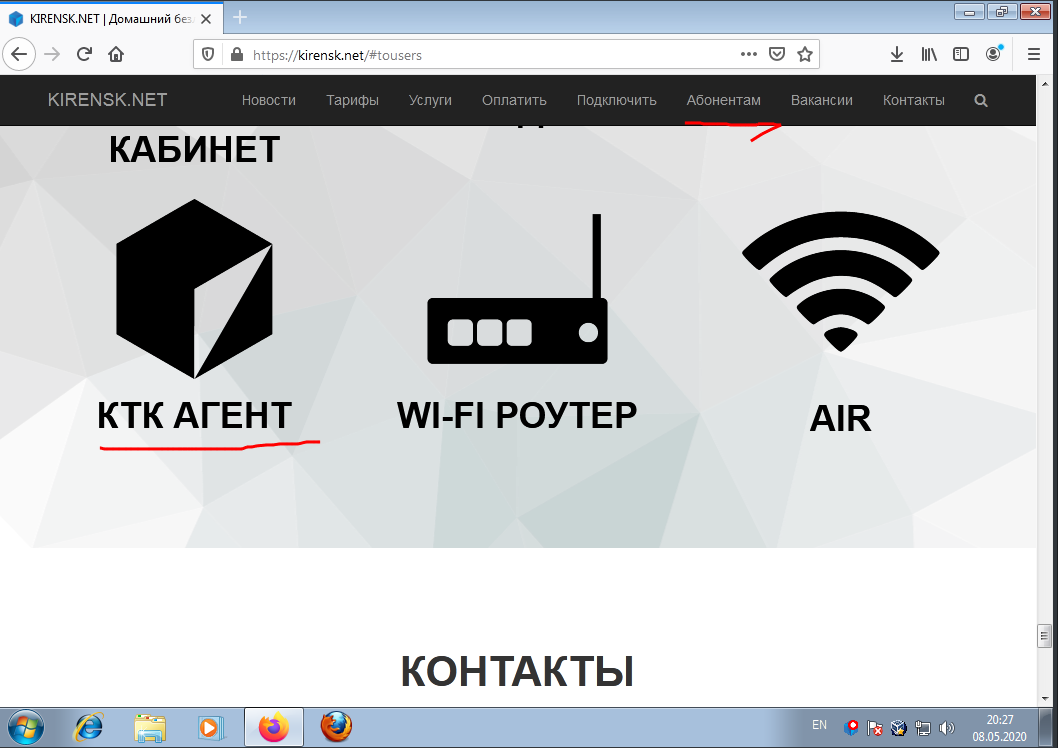This screenshot has width=1058, height=748.
Task: Close the KIRENSK.NET tab
Action: [x=206, y=19]
